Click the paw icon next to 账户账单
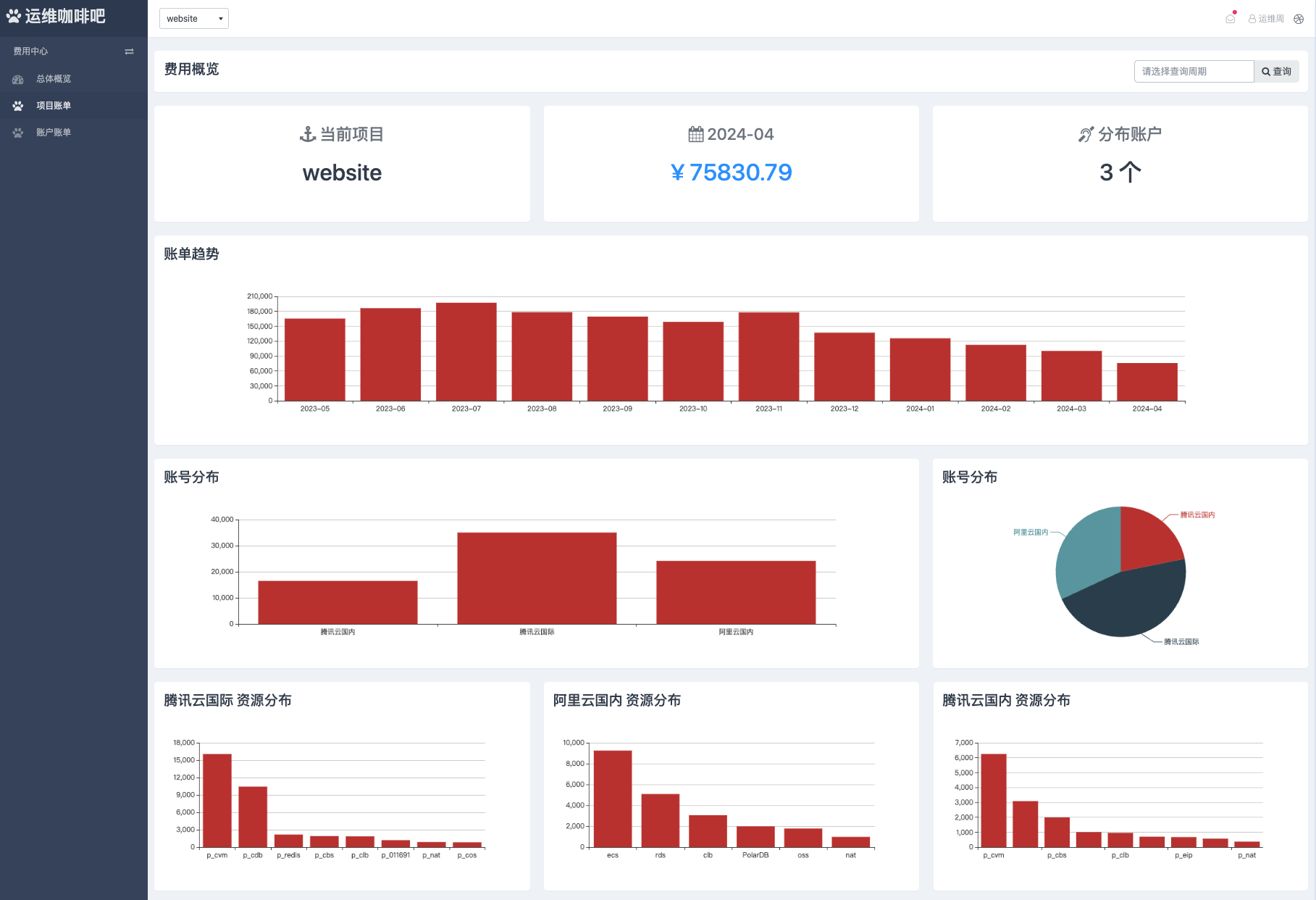Viewport: 1316px width, 900px height. click(18, 133)
